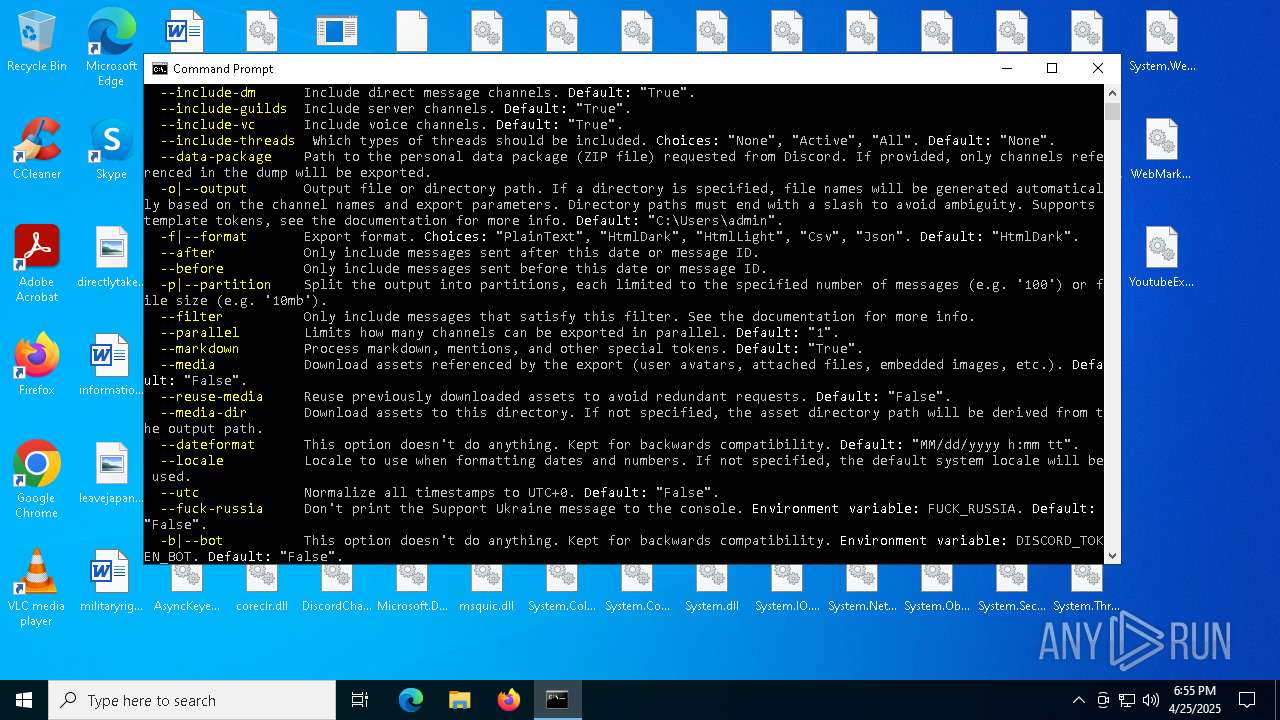Select the System.IO.... file
This screenshot has height=720, width=1280.
[x=787, y=590]
